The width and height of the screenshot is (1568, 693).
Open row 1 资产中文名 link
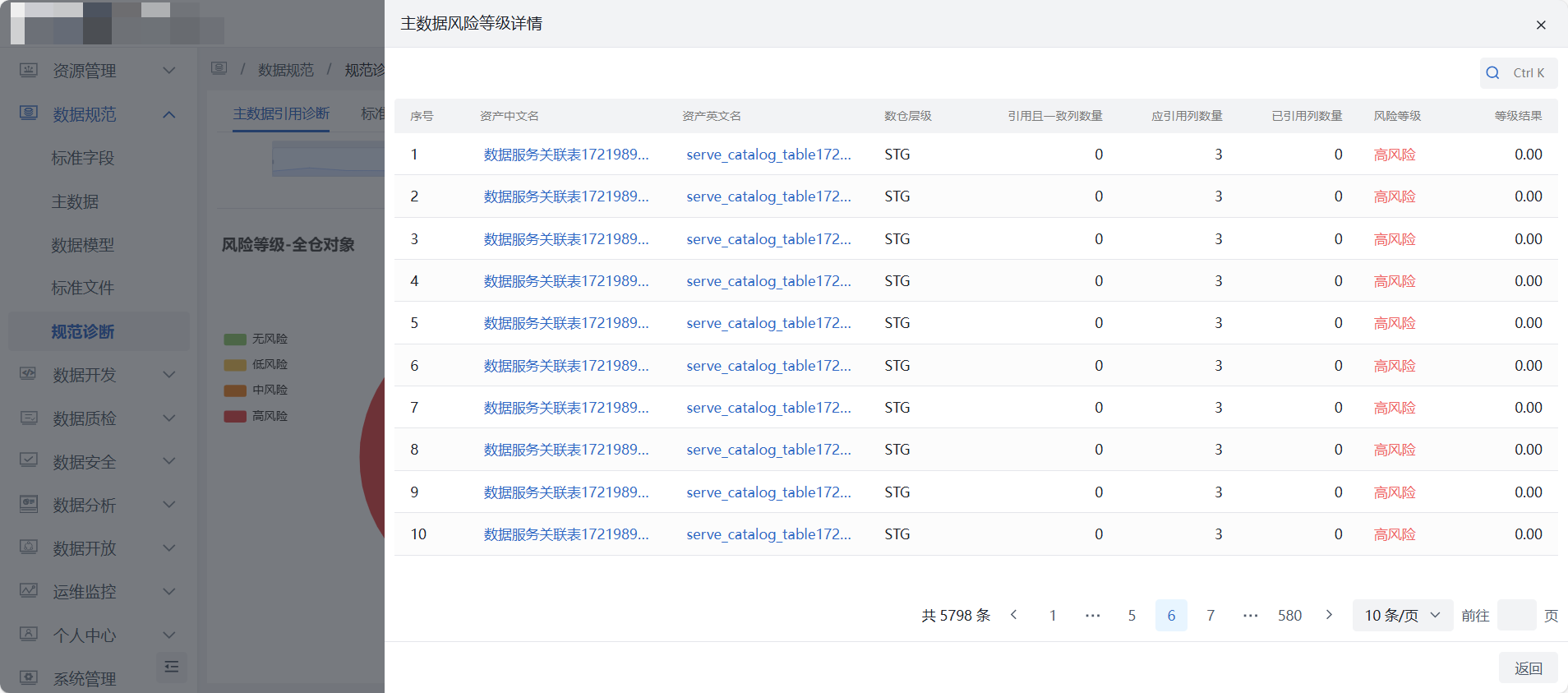(566, 155)
